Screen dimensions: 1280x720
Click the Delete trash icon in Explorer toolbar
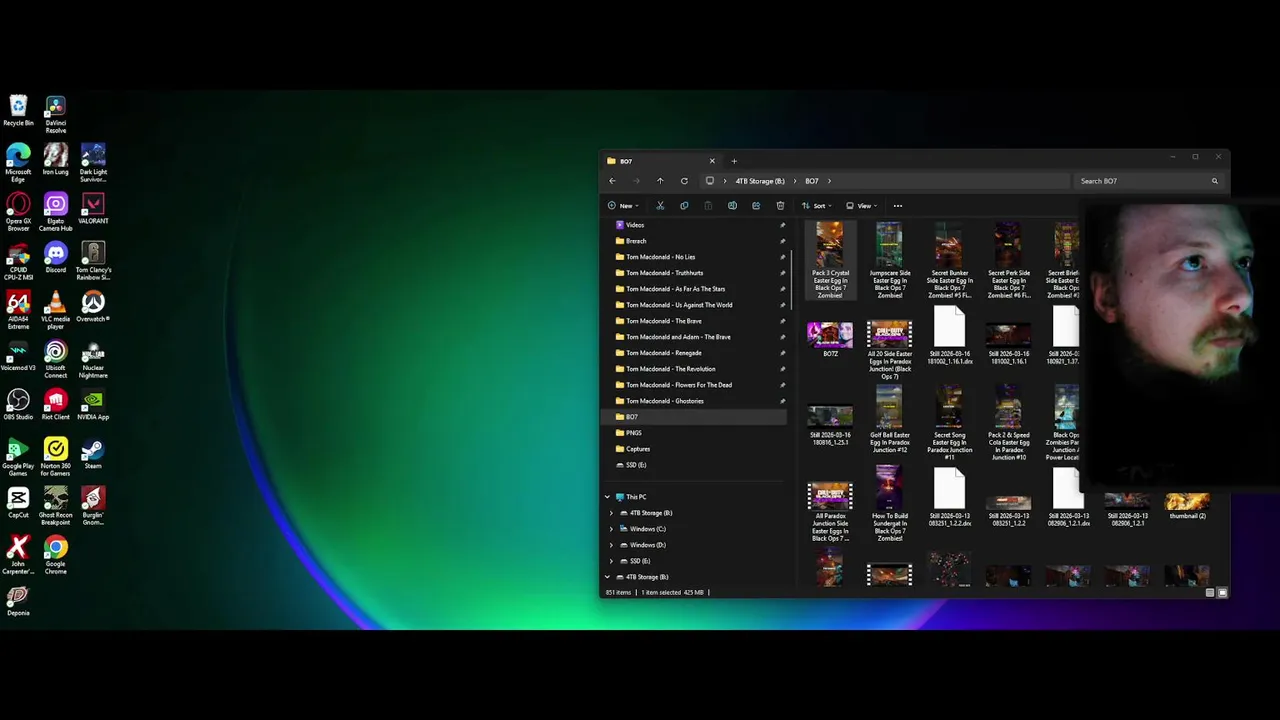click(x=780, y=206)
